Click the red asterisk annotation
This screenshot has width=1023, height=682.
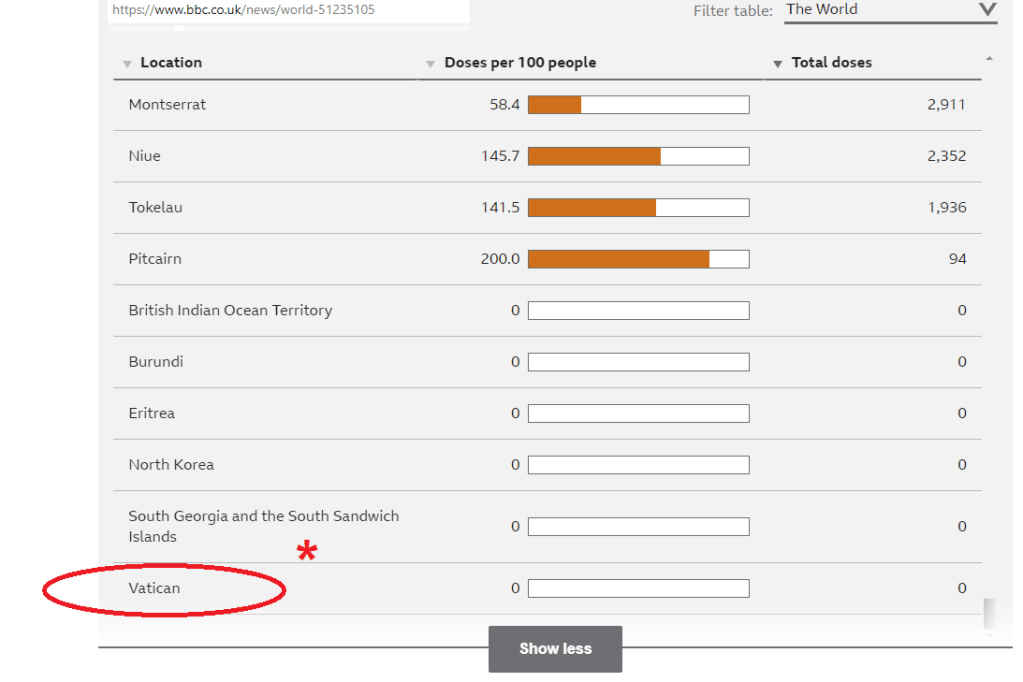[307, 551]
